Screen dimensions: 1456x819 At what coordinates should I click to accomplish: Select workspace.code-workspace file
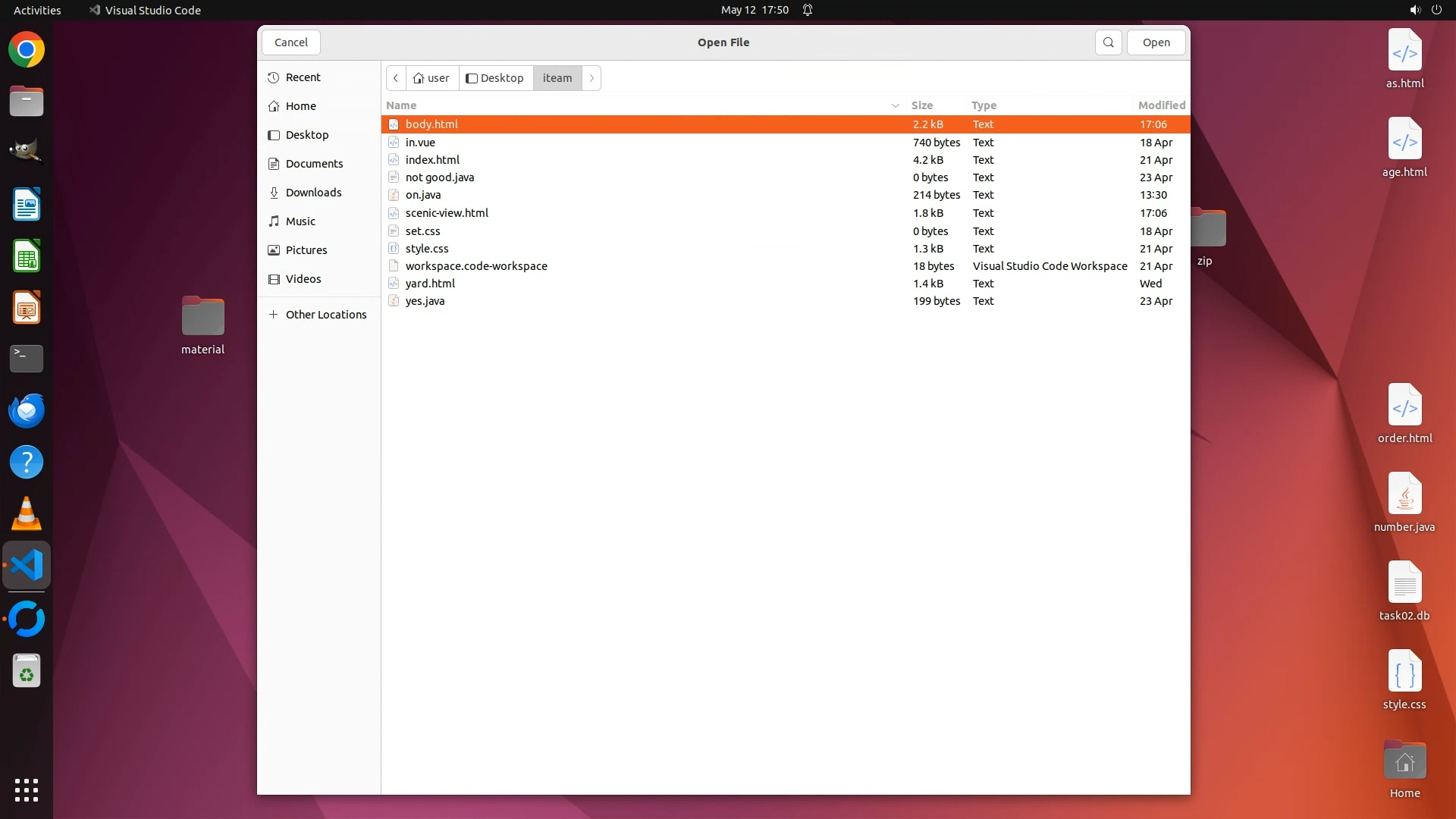point(476,266)
